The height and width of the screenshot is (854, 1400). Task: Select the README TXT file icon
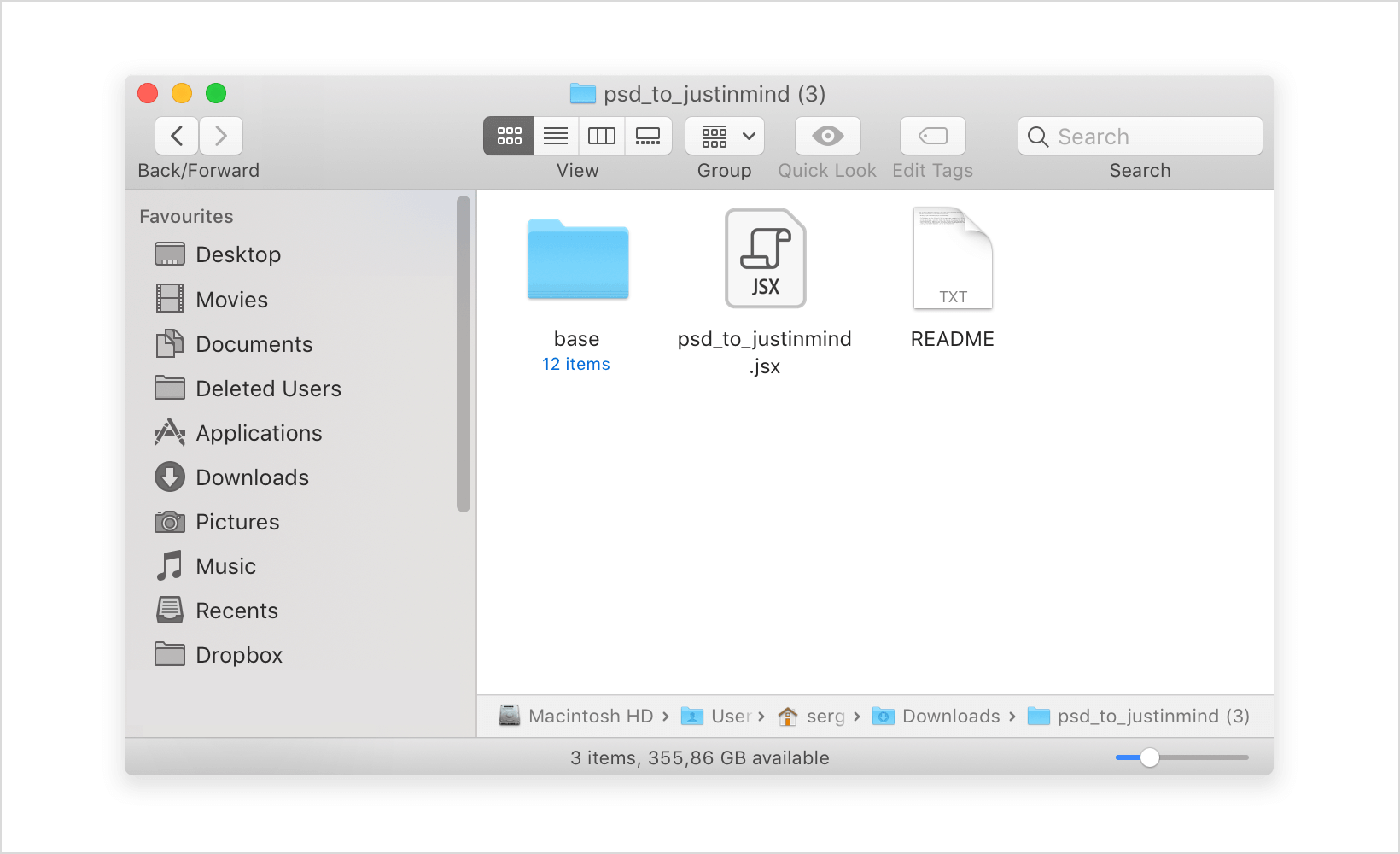[x=953, y=259]
